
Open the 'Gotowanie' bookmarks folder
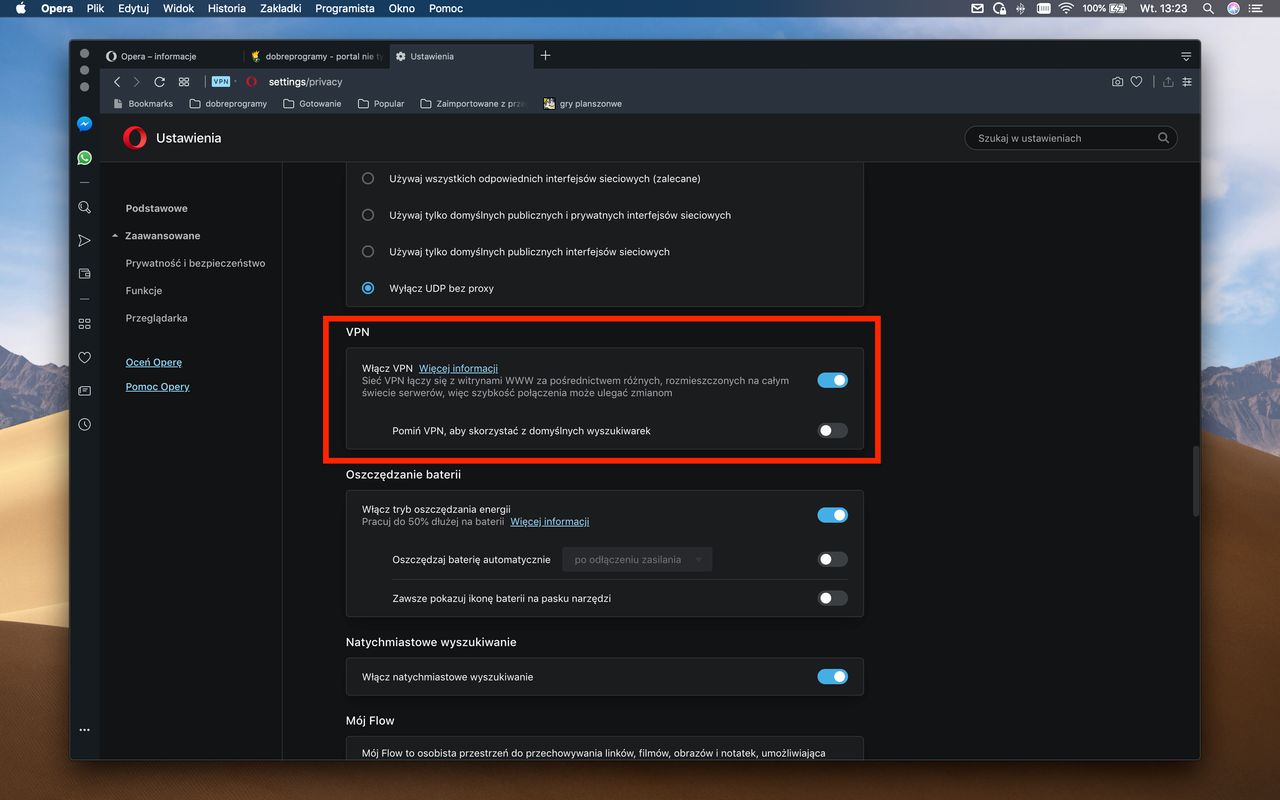pos(312,103)
